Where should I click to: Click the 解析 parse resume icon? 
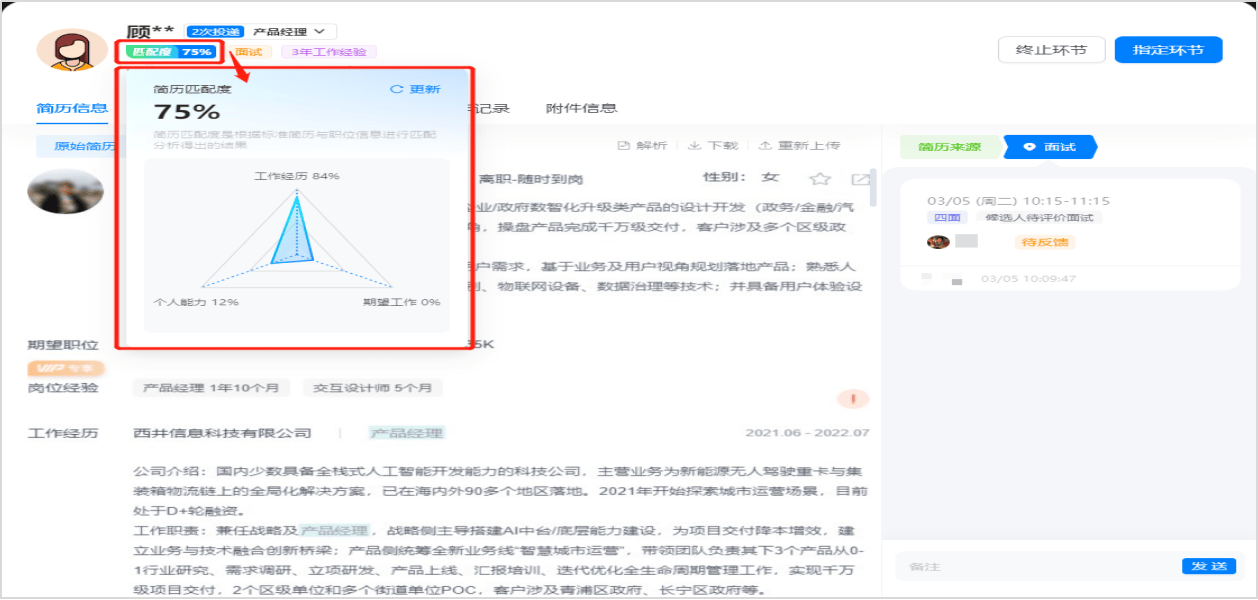coord(624,146)
